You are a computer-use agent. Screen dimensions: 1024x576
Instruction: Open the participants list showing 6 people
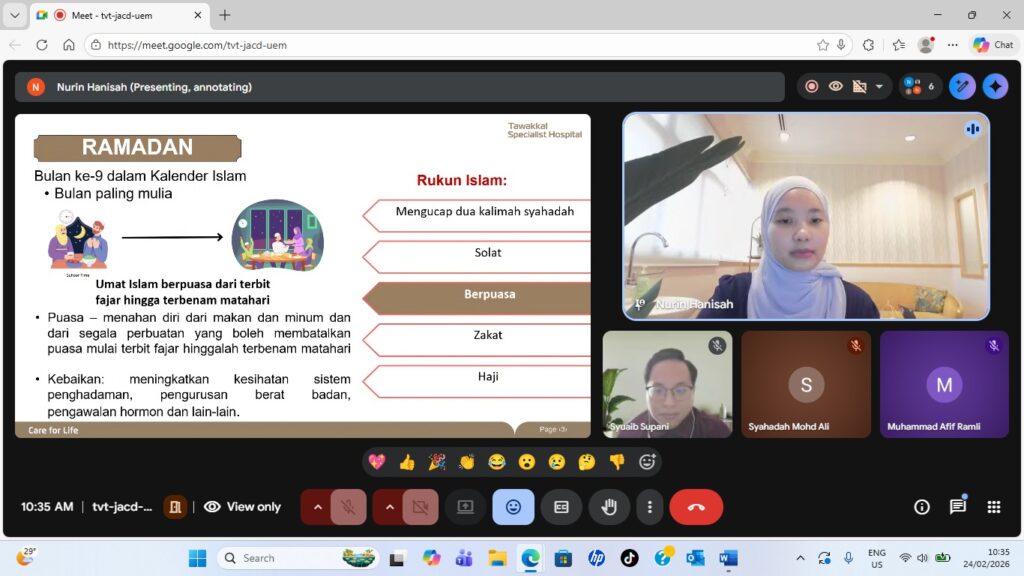[x=920, y=87]
